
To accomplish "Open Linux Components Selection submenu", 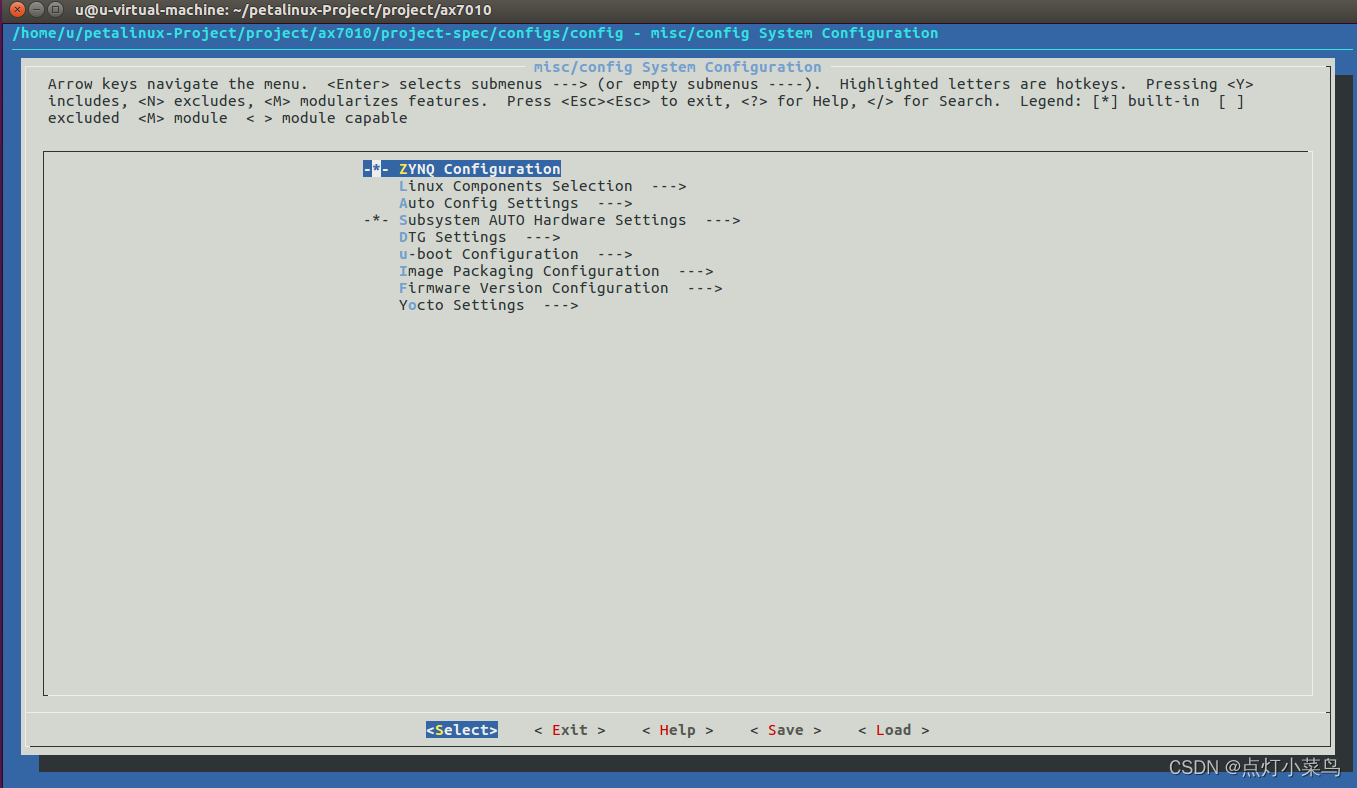I will pos(542,186).
